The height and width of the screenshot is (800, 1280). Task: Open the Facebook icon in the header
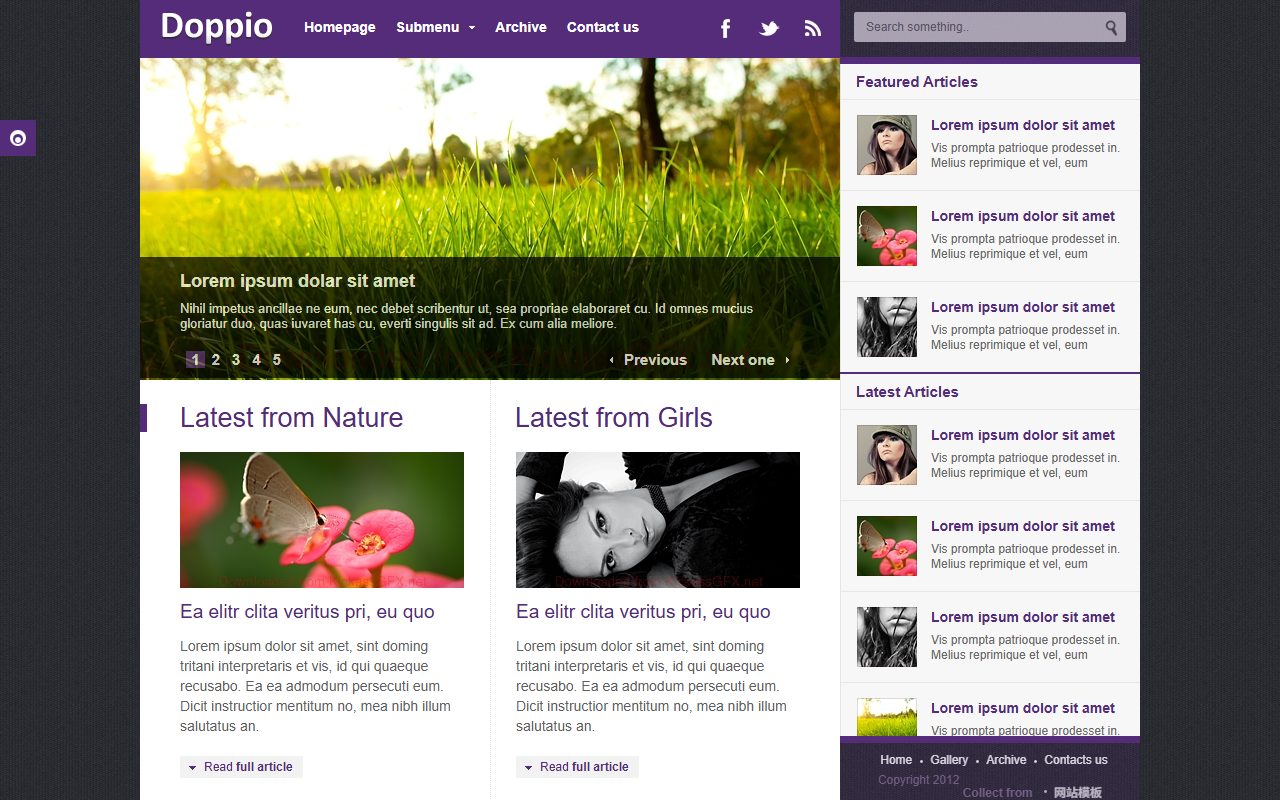726,28
